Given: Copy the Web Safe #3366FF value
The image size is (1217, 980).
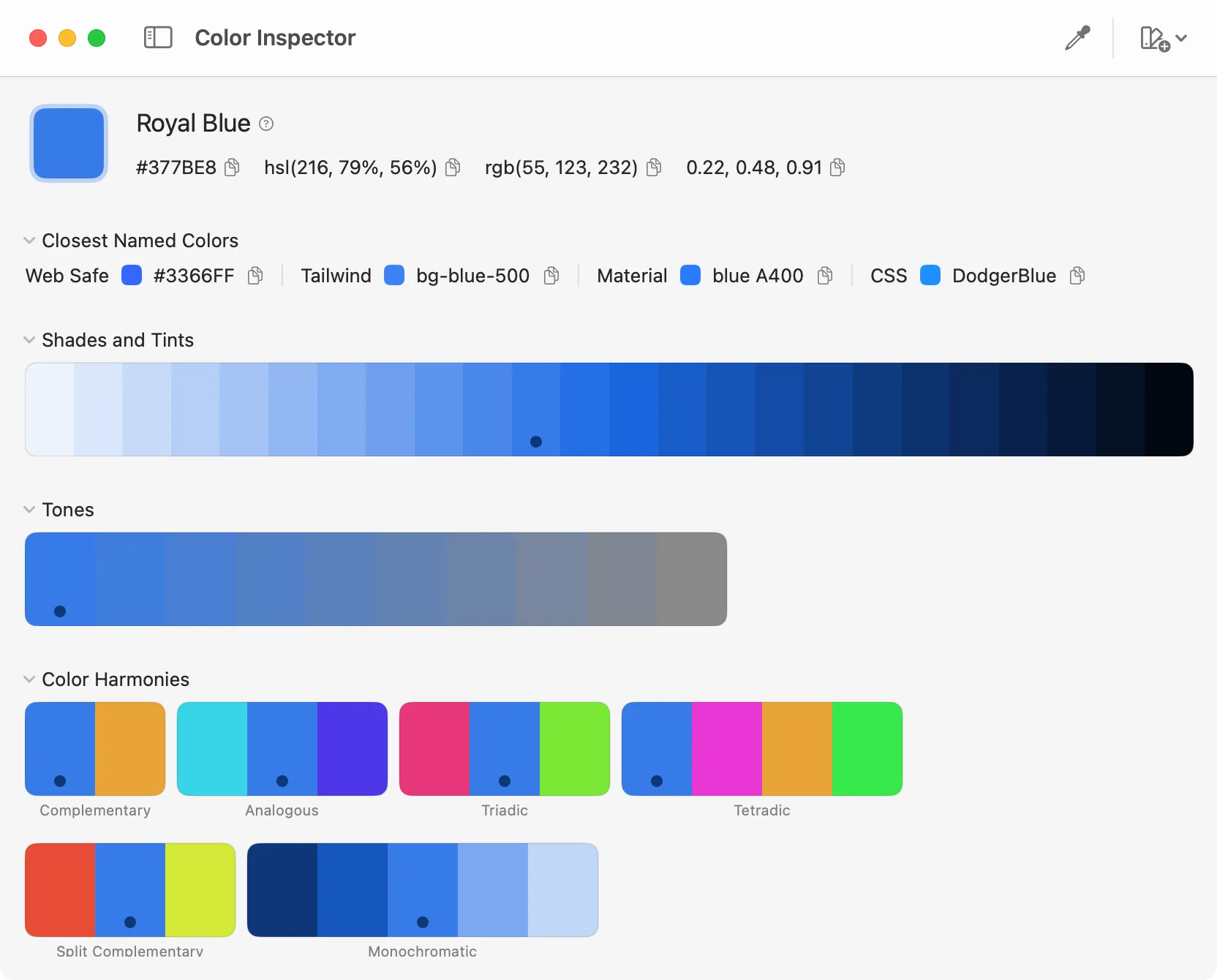Looking at the screenshot, I should pyautogui.click(x=255, y=276).
